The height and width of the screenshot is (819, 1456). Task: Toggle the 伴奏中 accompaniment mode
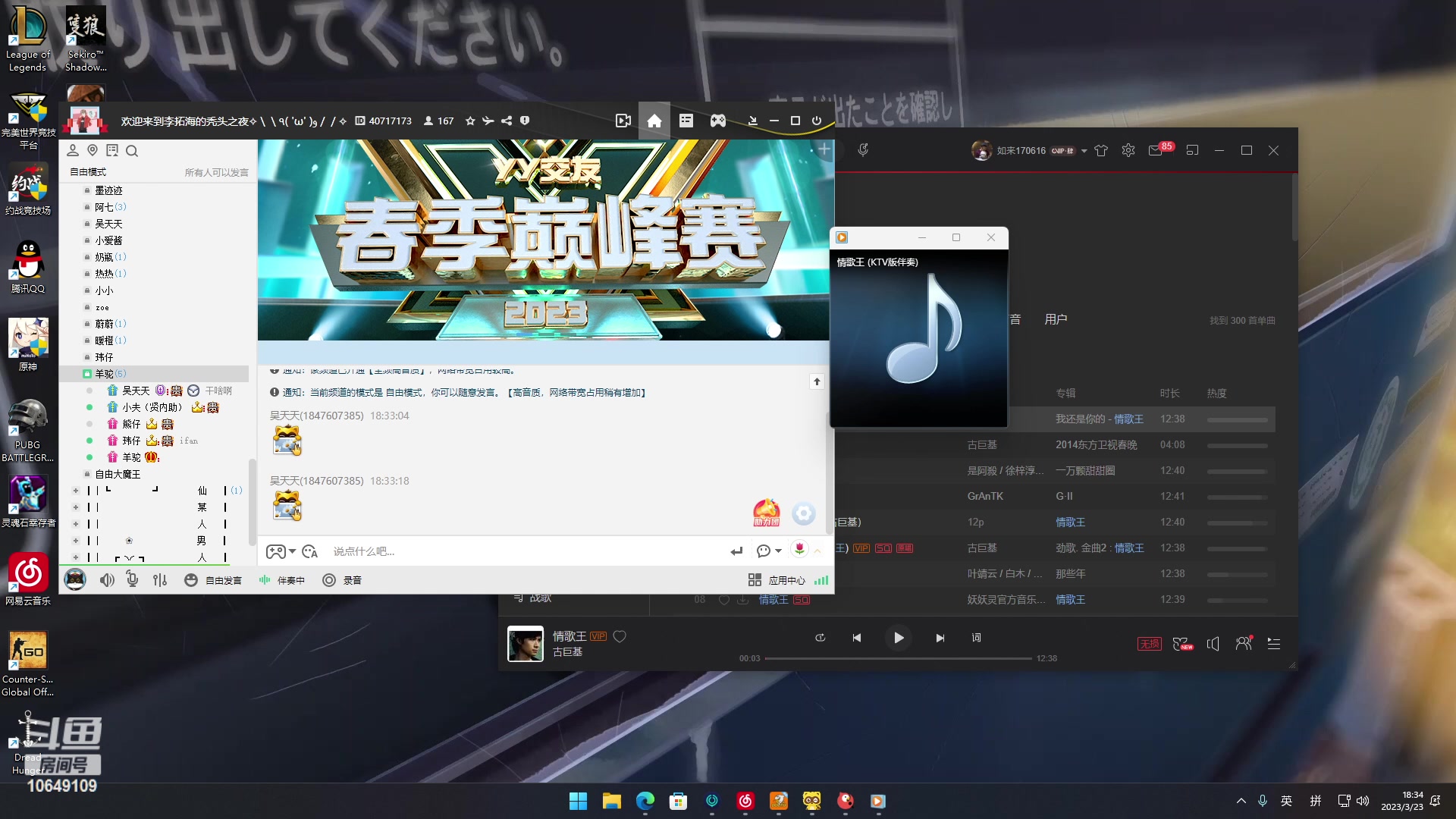(281, 580)
